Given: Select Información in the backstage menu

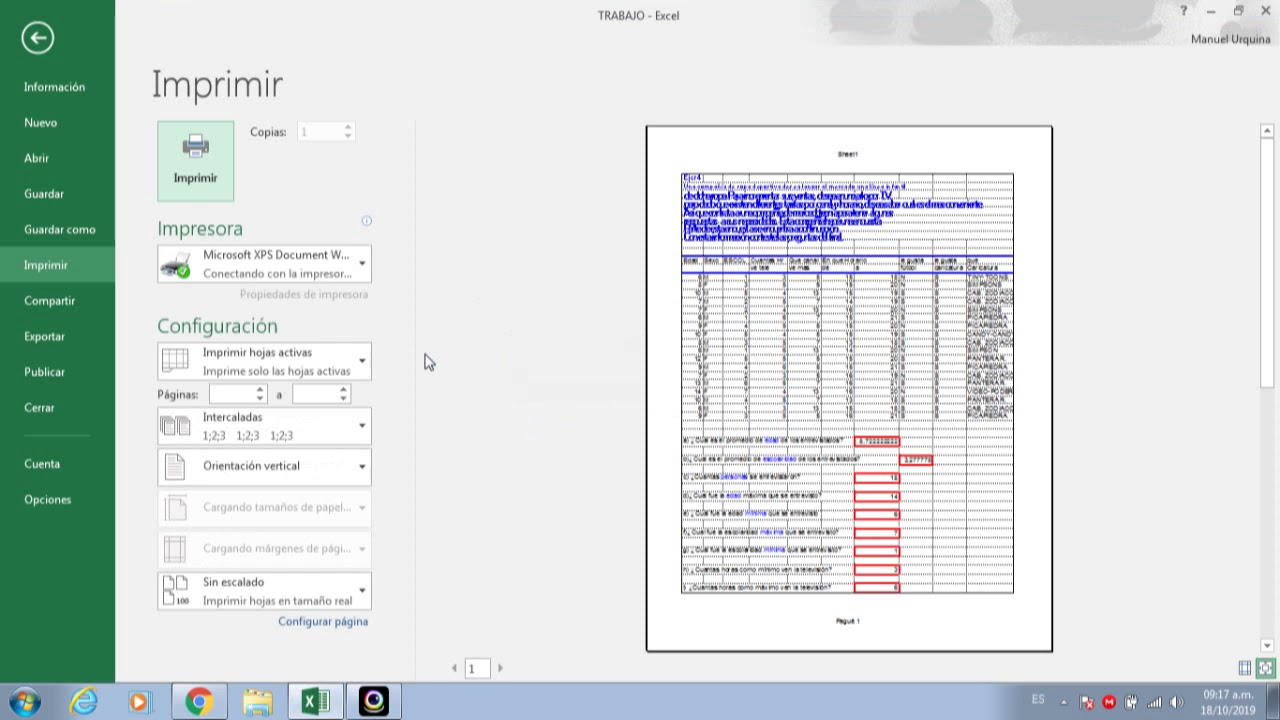Looking at the screenshot, I should [55, 87].
